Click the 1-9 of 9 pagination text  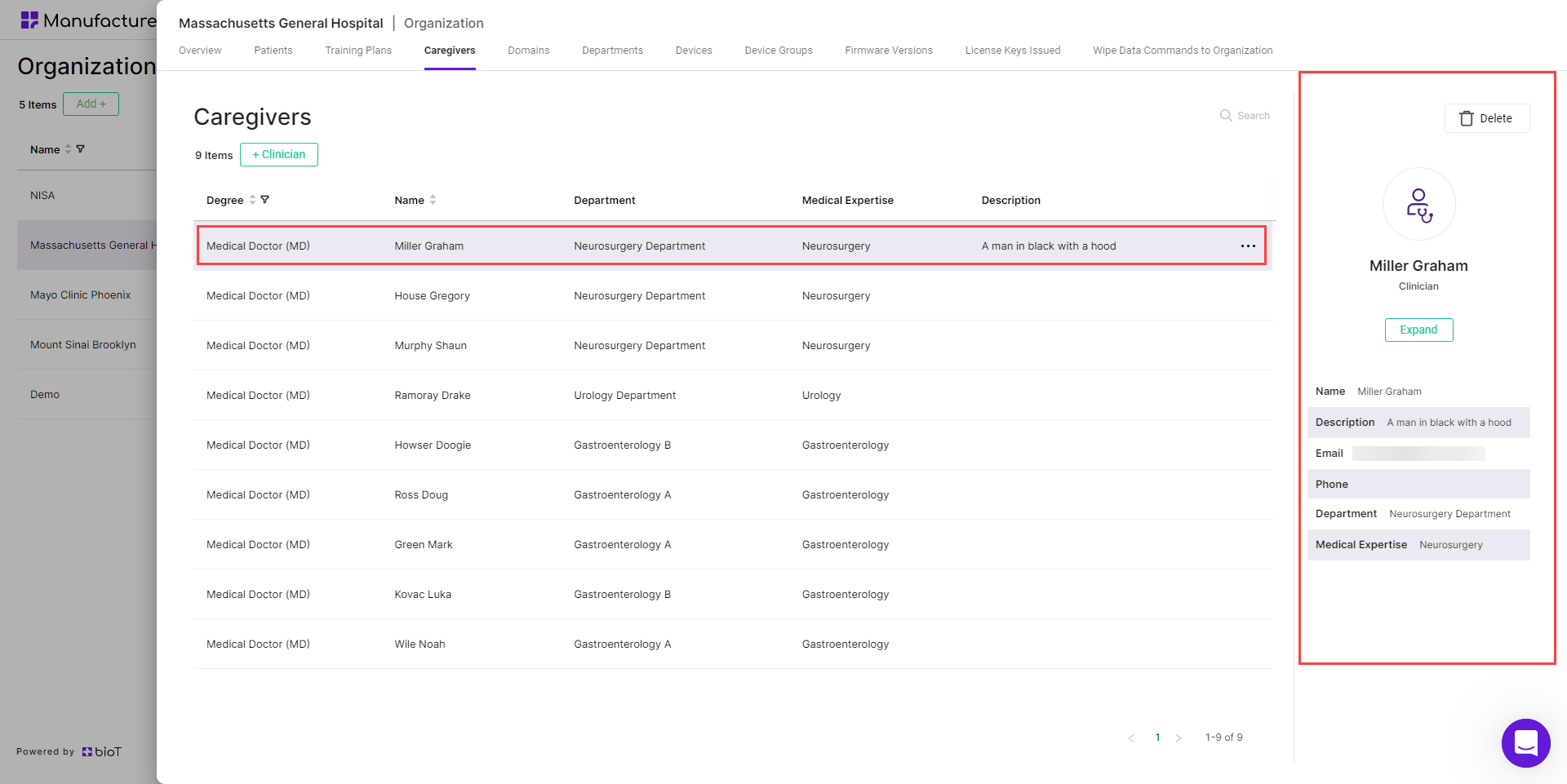(1224, 737)
